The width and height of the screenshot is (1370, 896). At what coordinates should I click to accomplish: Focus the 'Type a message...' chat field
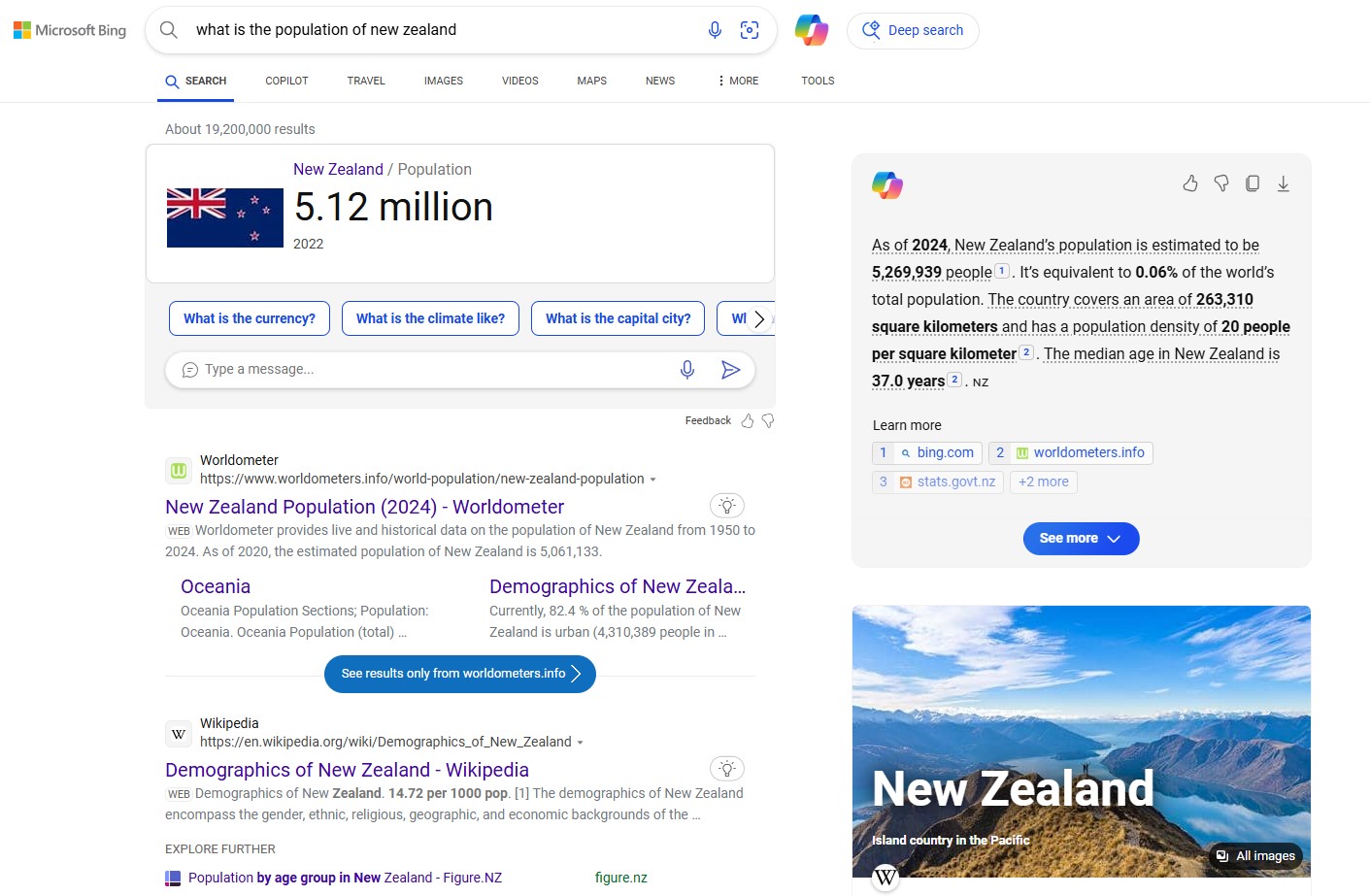tap(427, 369)
